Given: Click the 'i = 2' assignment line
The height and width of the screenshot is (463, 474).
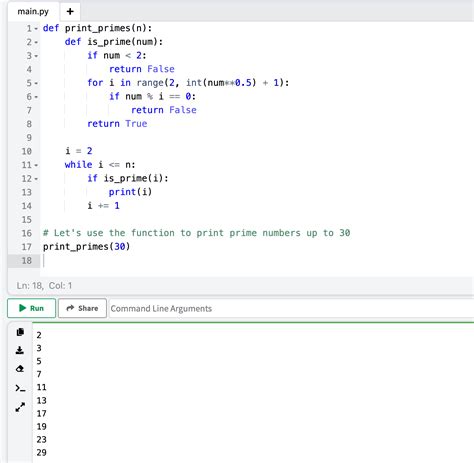Looking at the screenshot, I should [79, 151].
